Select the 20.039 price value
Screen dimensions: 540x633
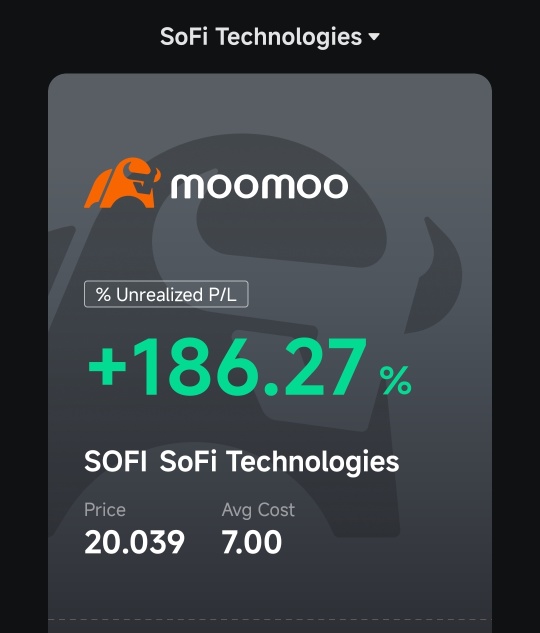click(134, 542)
